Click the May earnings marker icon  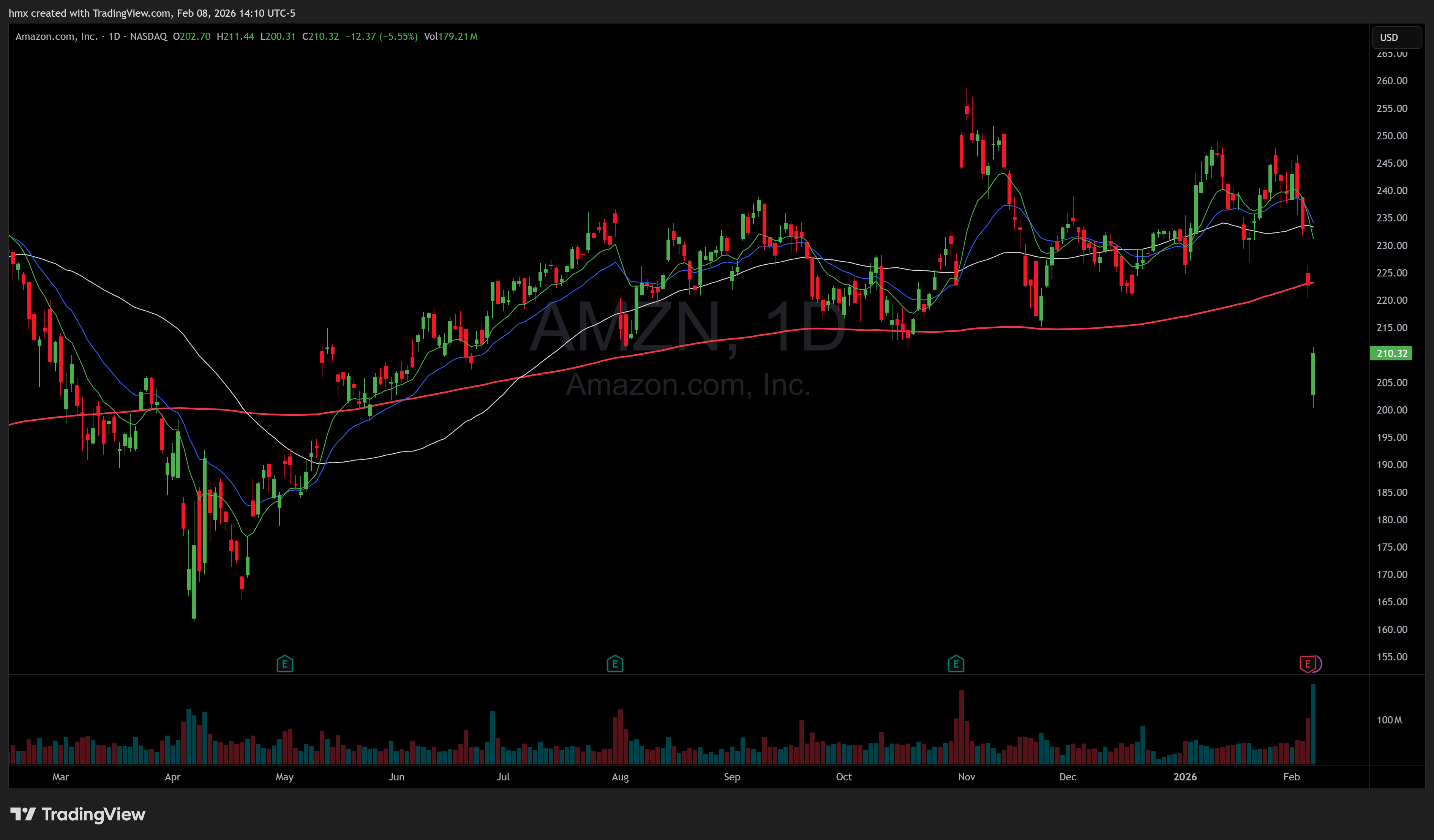(284, 663)
